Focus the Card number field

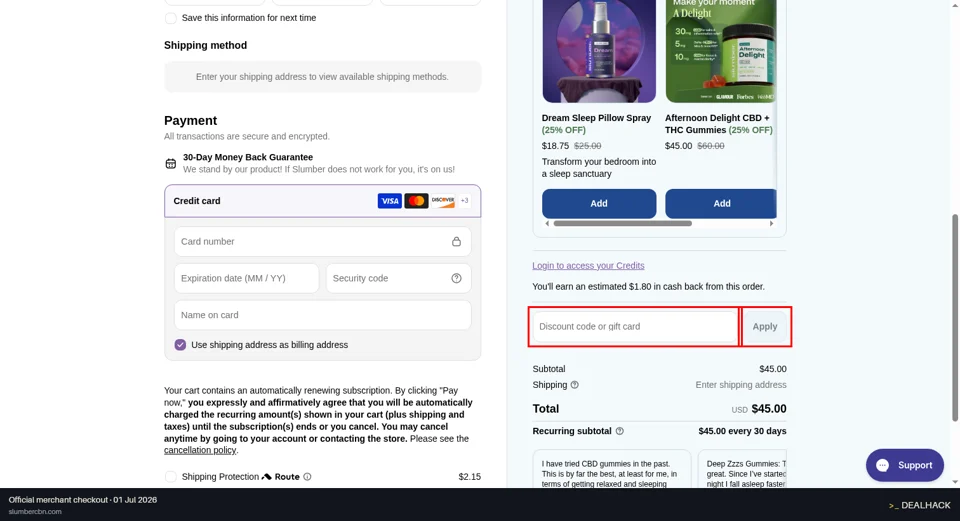pos(323,241)
